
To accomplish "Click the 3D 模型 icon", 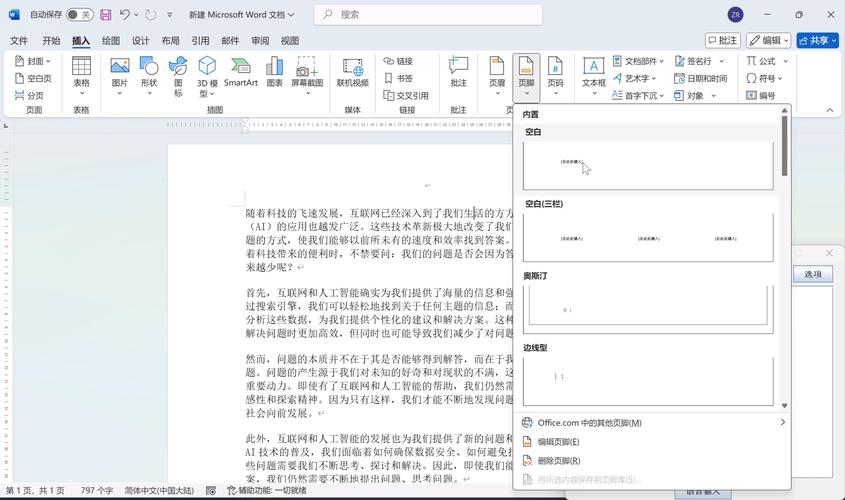I will [207, 66].
